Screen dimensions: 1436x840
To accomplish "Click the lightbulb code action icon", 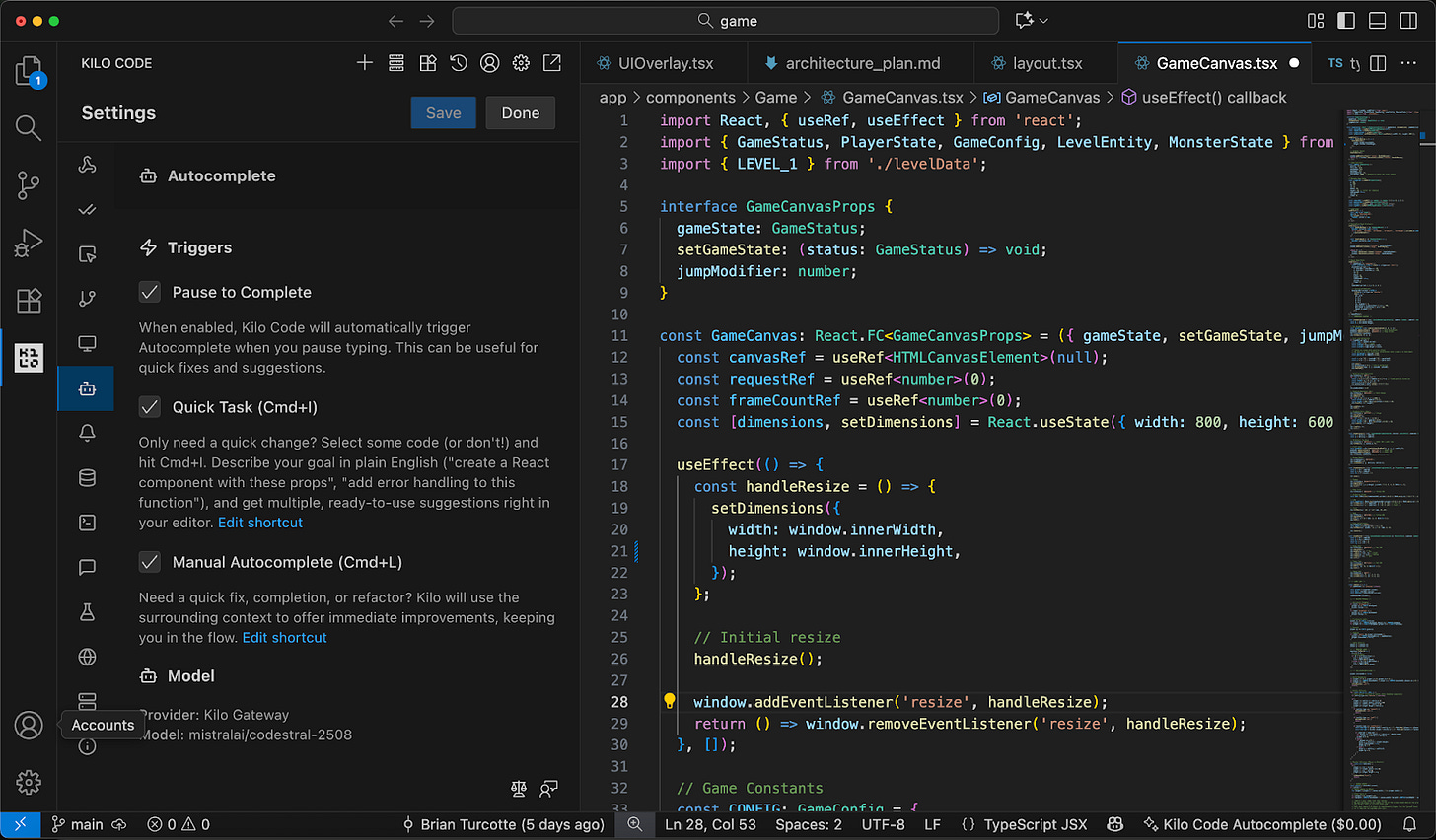I will click(669, 701).
